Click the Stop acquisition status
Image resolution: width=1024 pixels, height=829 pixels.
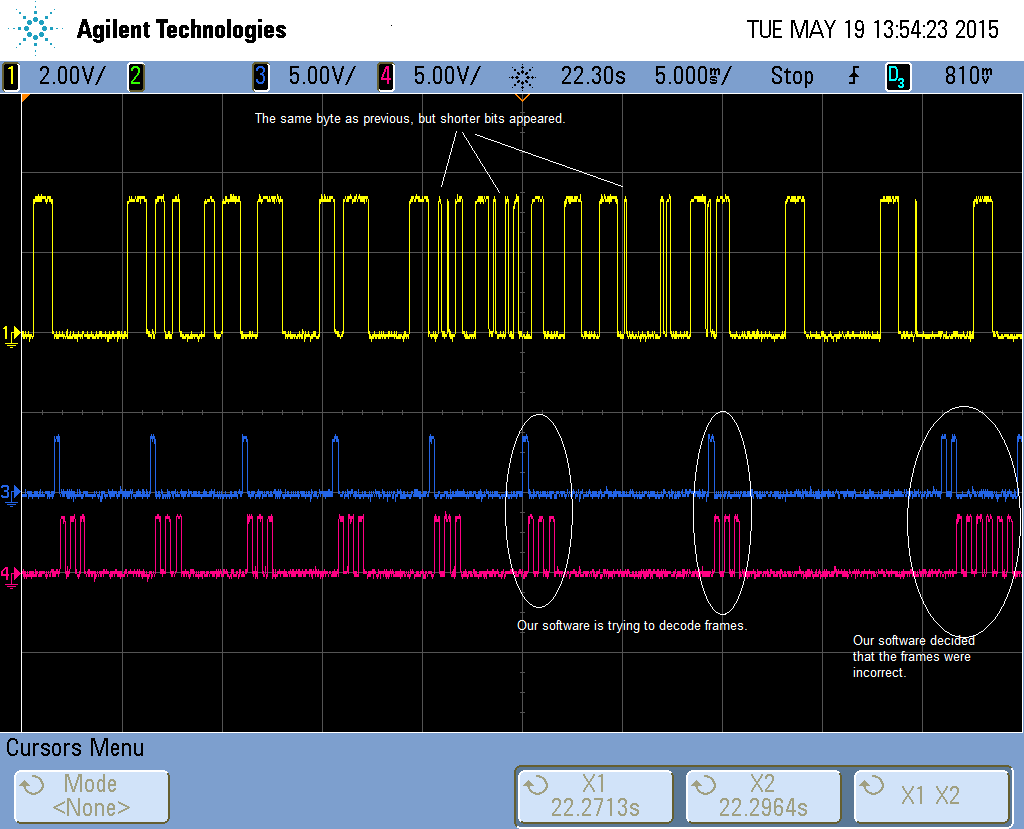(792, 76)
